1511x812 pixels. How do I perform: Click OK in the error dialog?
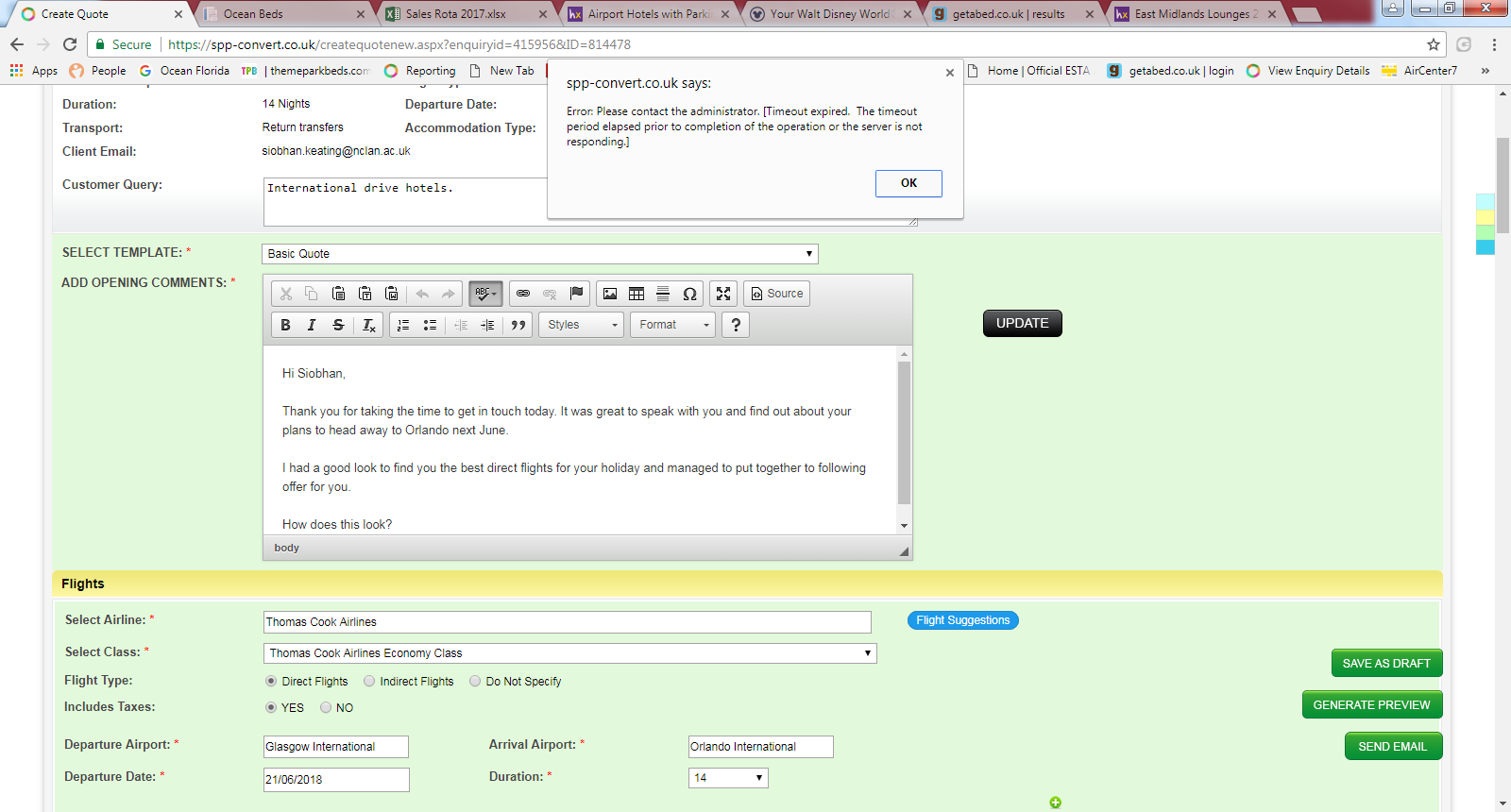coord(908,183)
